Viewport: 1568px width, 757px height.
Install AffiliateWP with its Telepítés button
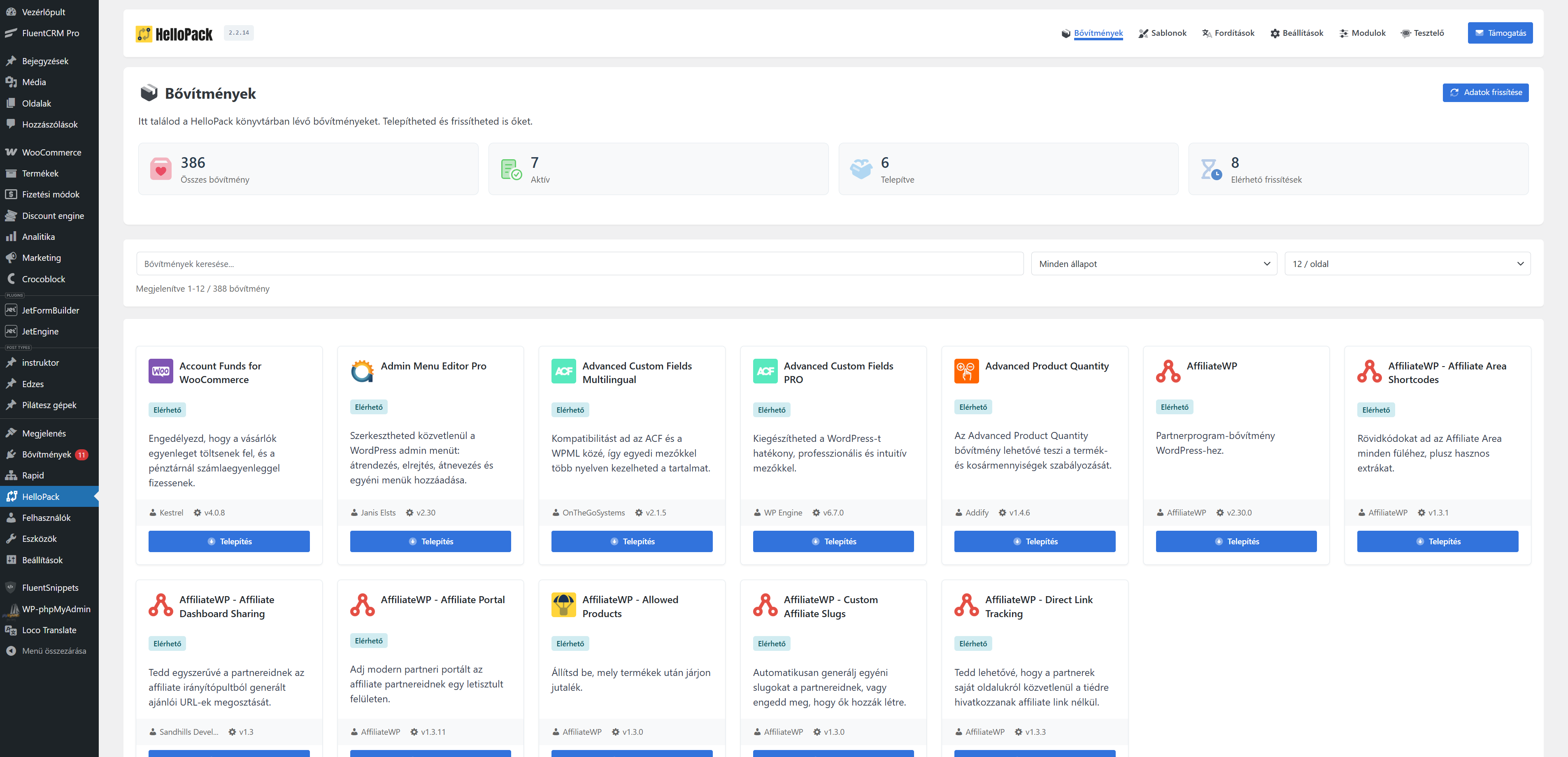click(x=1235, y=541)
